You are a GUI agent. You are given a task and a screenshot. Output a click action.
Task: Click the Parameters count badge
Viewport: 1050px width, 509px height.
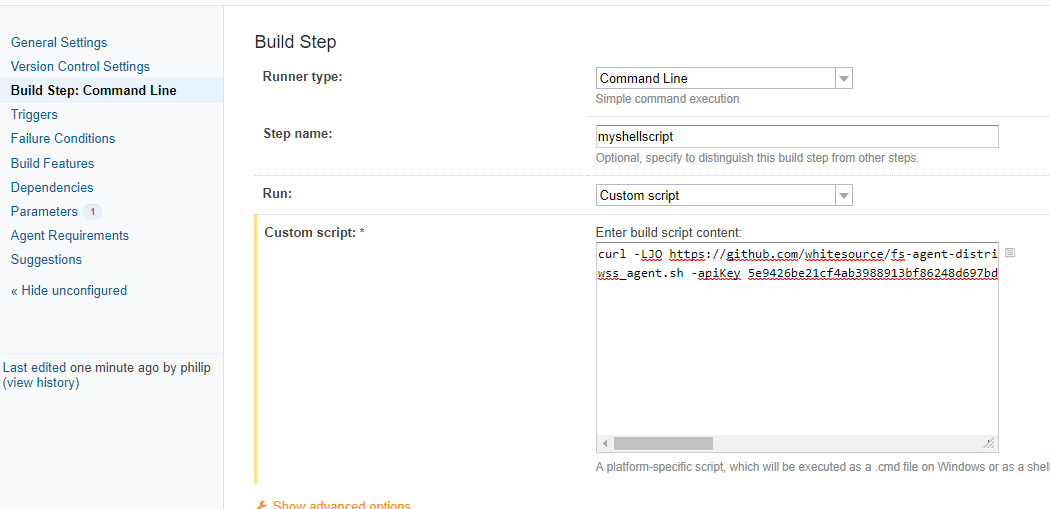(x=92, y=212)
